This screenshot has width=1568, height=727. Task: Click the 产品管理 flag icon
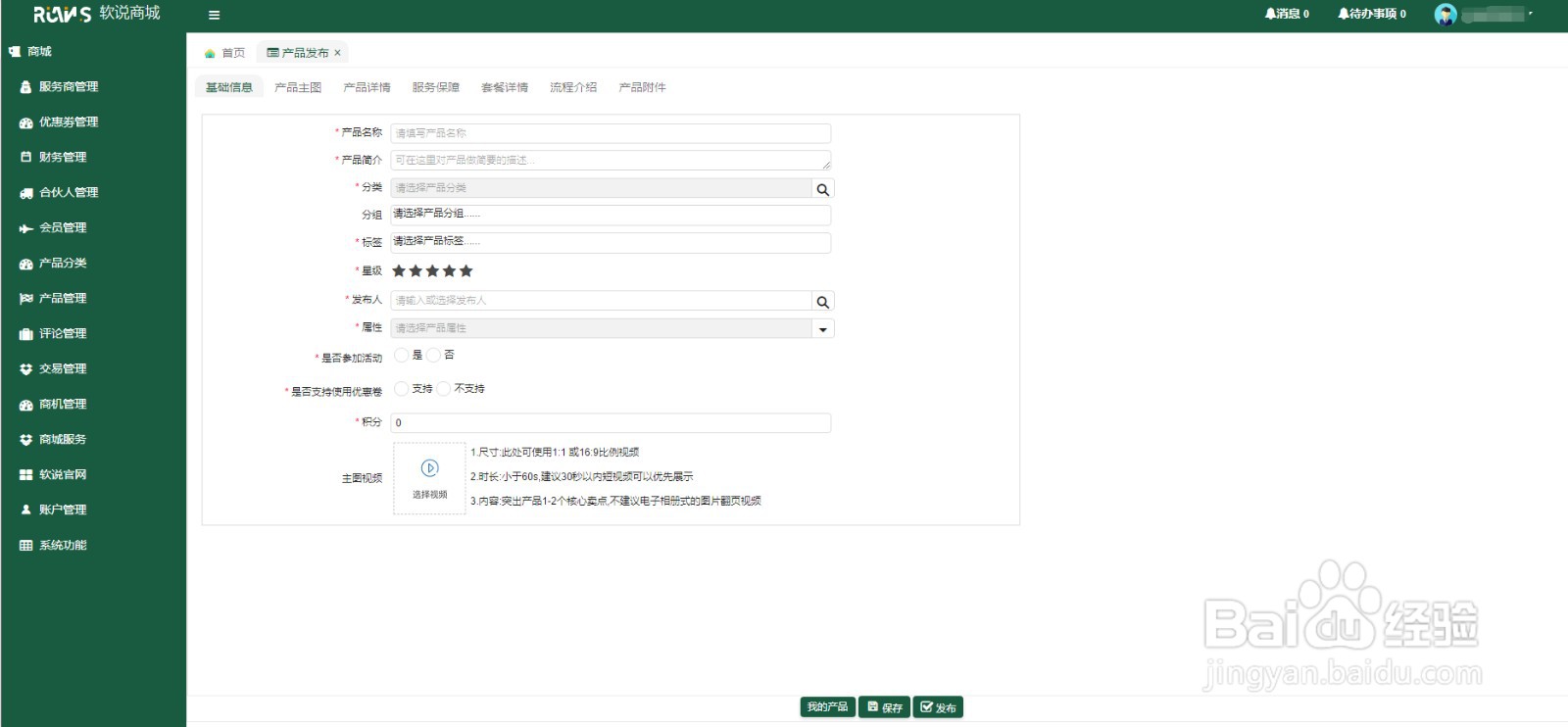point(26,299)
